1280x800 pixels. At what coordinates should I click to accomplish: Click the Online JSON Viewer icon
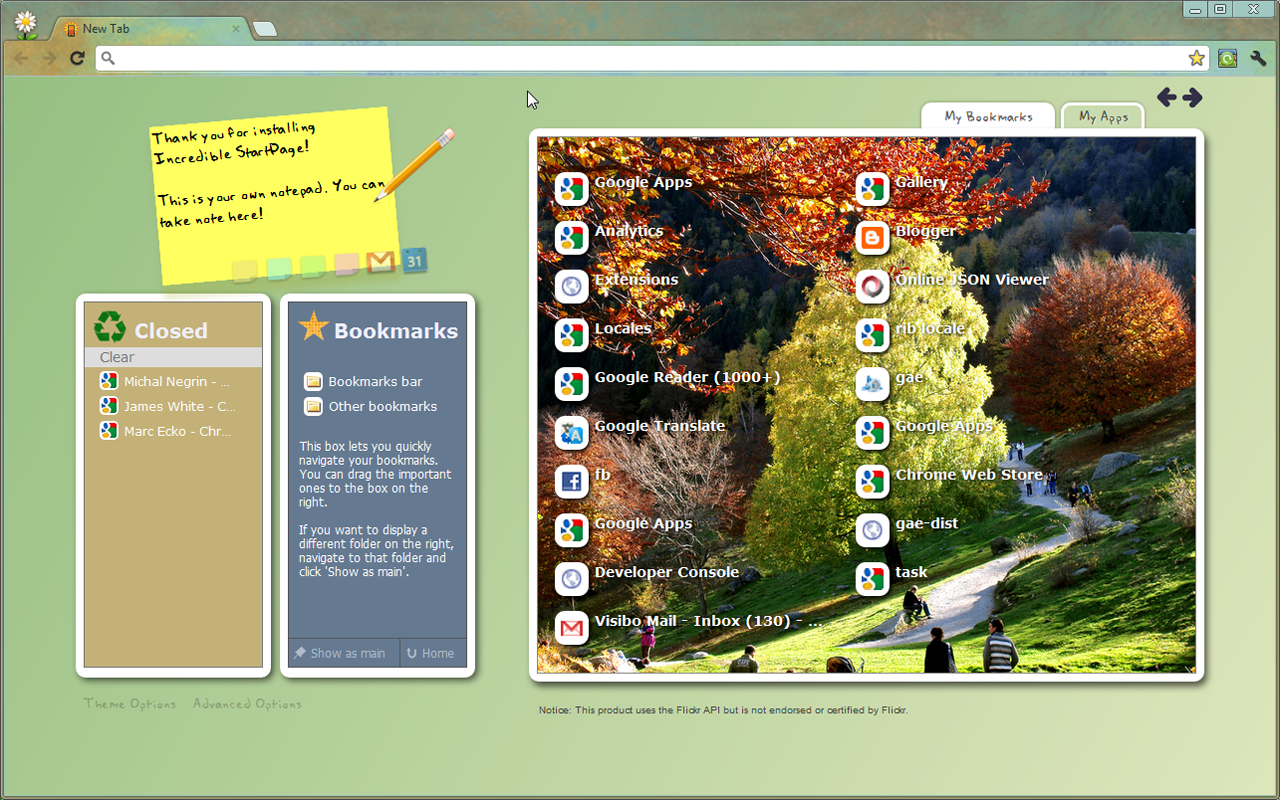[871, 287]
